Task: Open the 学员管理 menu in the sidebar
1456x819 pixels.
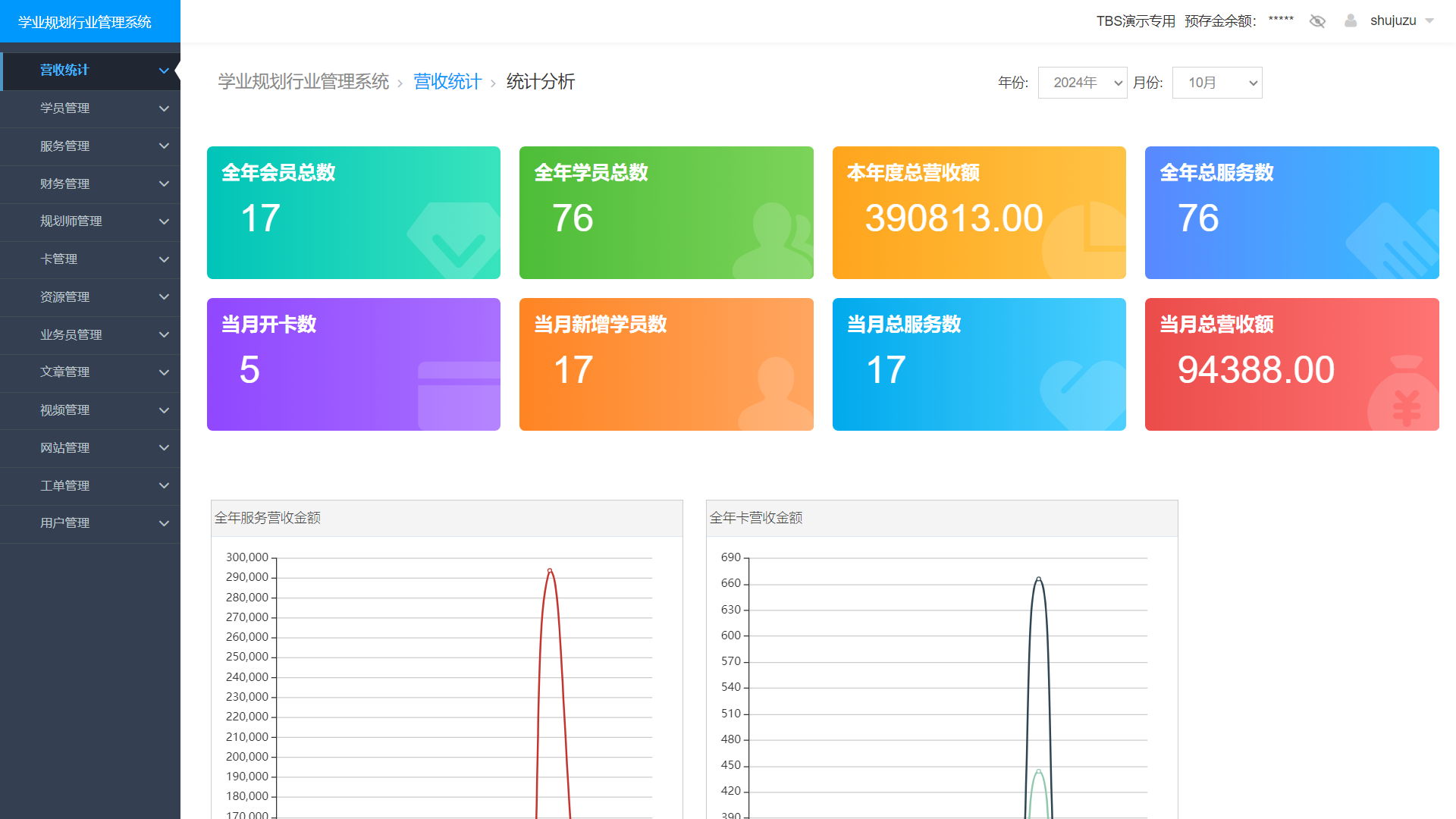Action: pyautogui.click(x=90, y=108)
